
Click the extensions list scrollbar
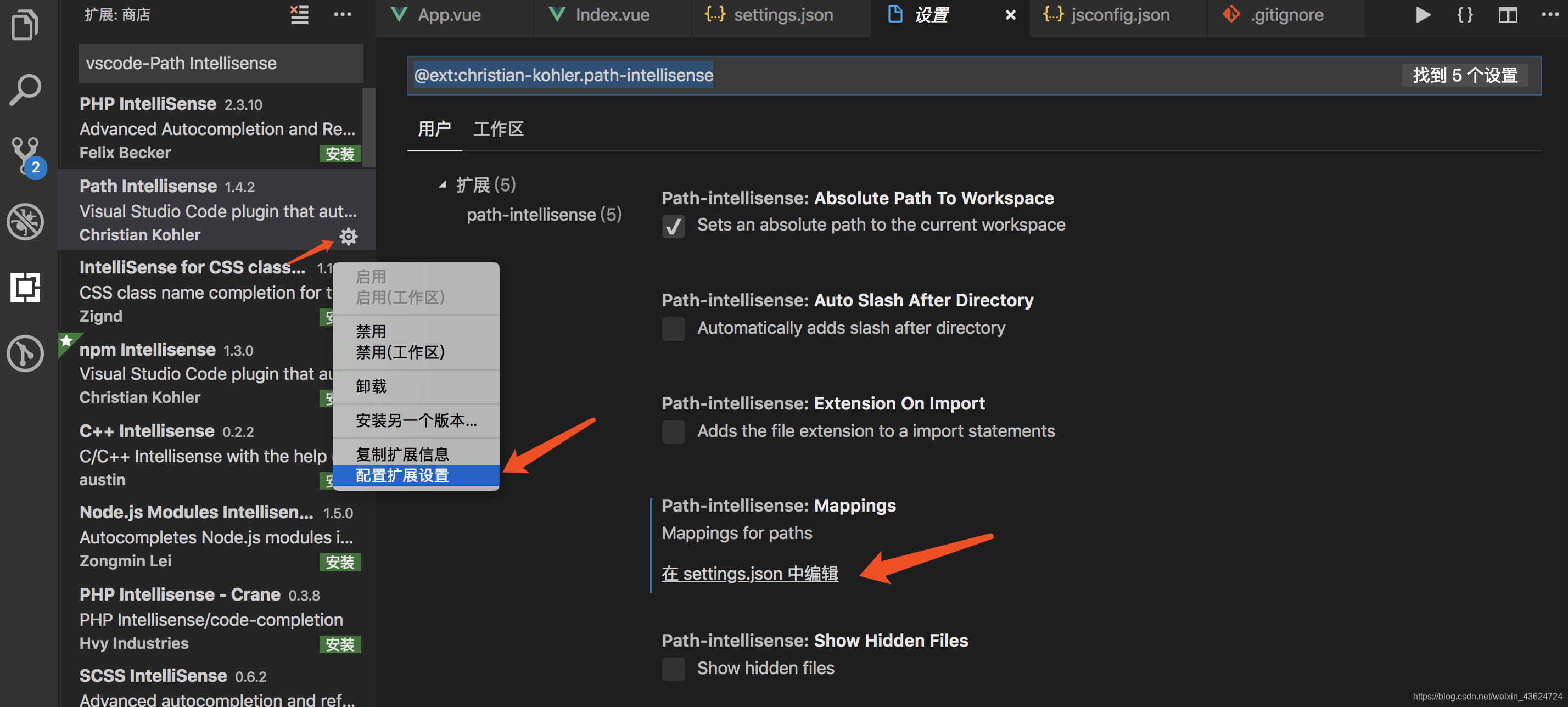(368, 127)
